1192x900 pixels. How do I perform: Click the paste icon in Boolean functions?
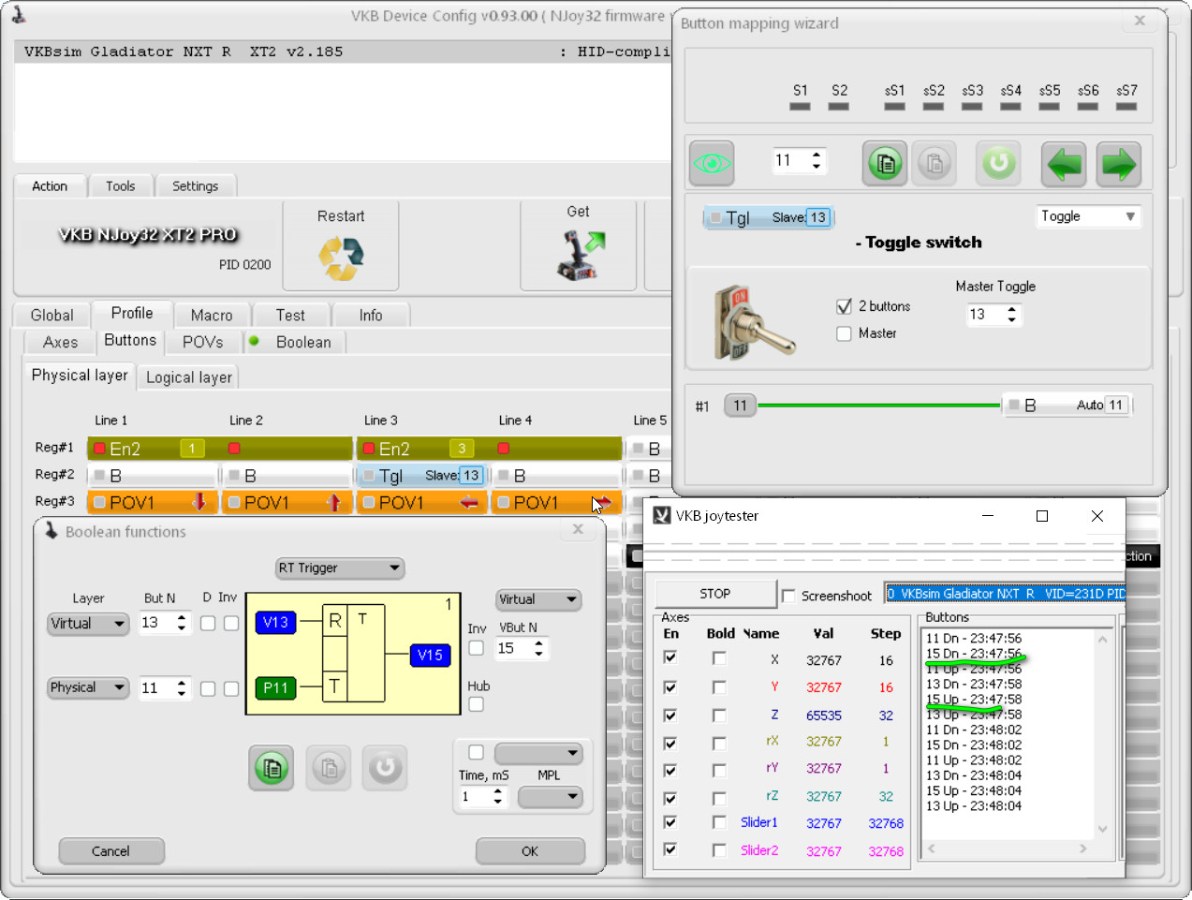328,768
